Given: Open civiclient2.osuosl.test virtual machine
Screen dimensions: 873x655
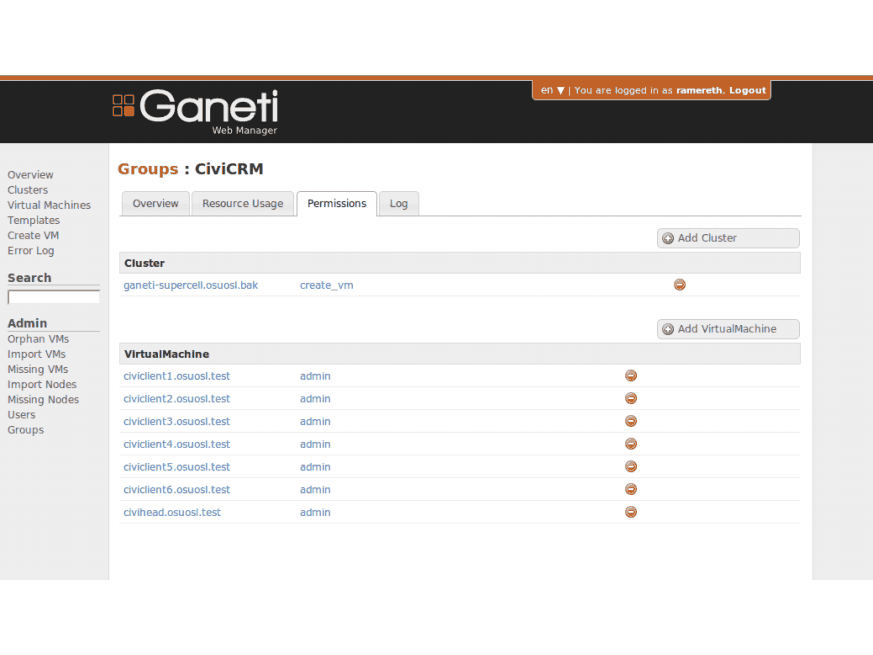Looking at the screenshot, I should click(176, 399).
